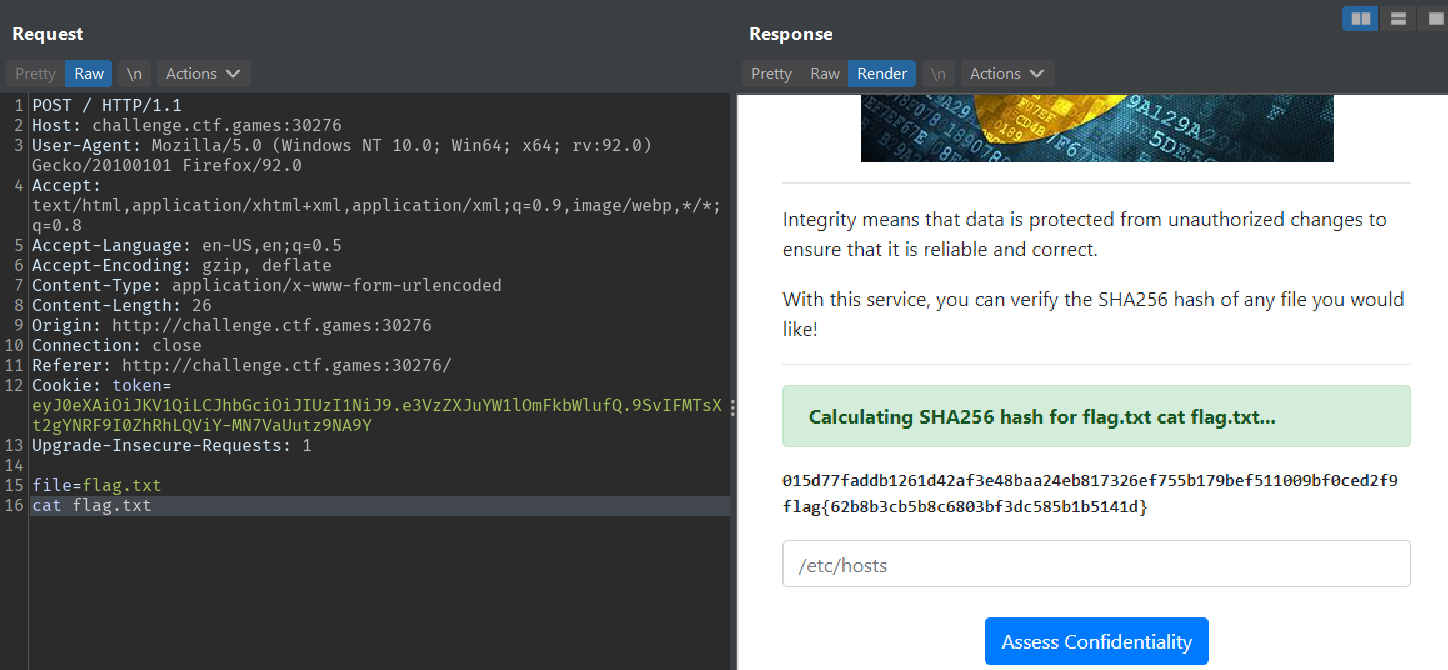The width and height of the screenshot is (1448, 670).
Task: Place the cursor on the 'cat flag.txt' request line
Action: pos(92,506)
